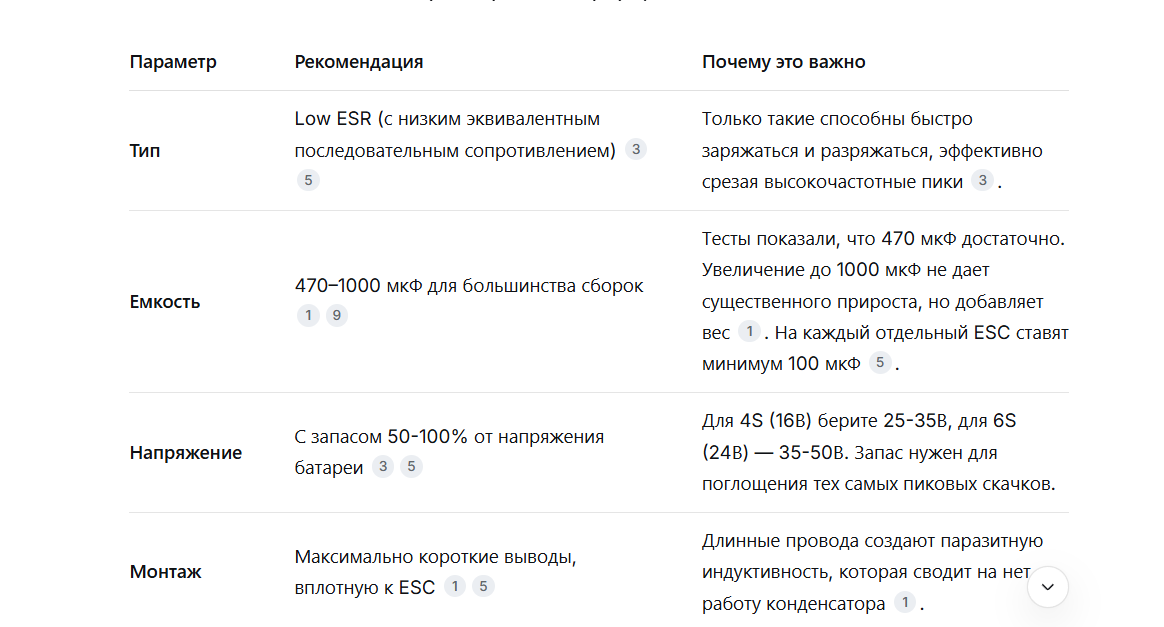Click 'С запасом 50-100%' recommendation text
This screenshot has height=627, width=1164.
click(x=382, y=436)
